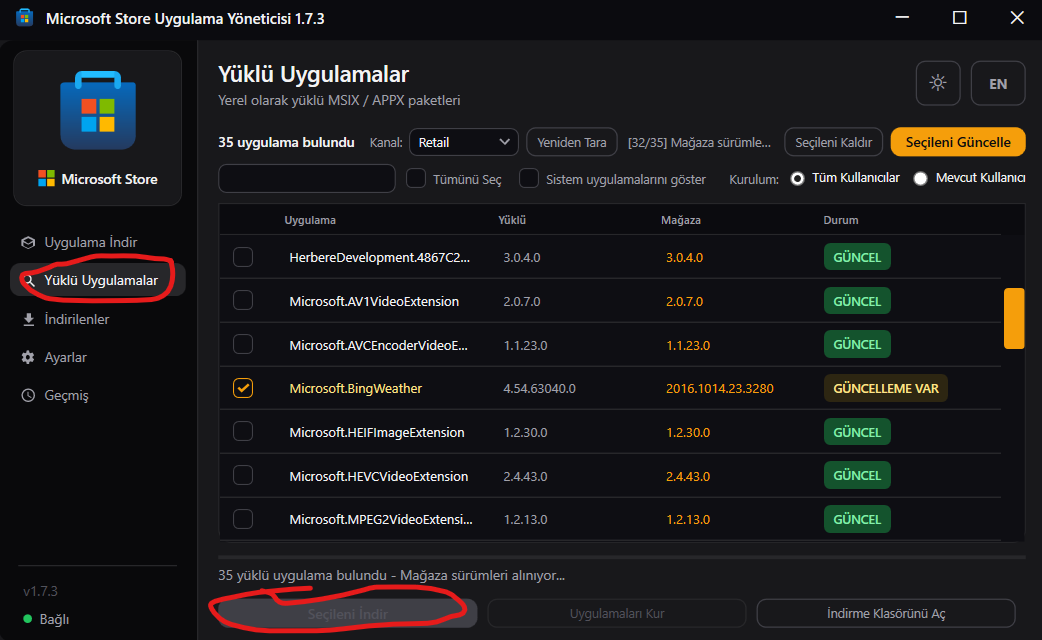This screenshot has height=640, width=1042.
Task: Click the colorful Windows logo beside Microsoft Store
Action: [x=46, y=179]
